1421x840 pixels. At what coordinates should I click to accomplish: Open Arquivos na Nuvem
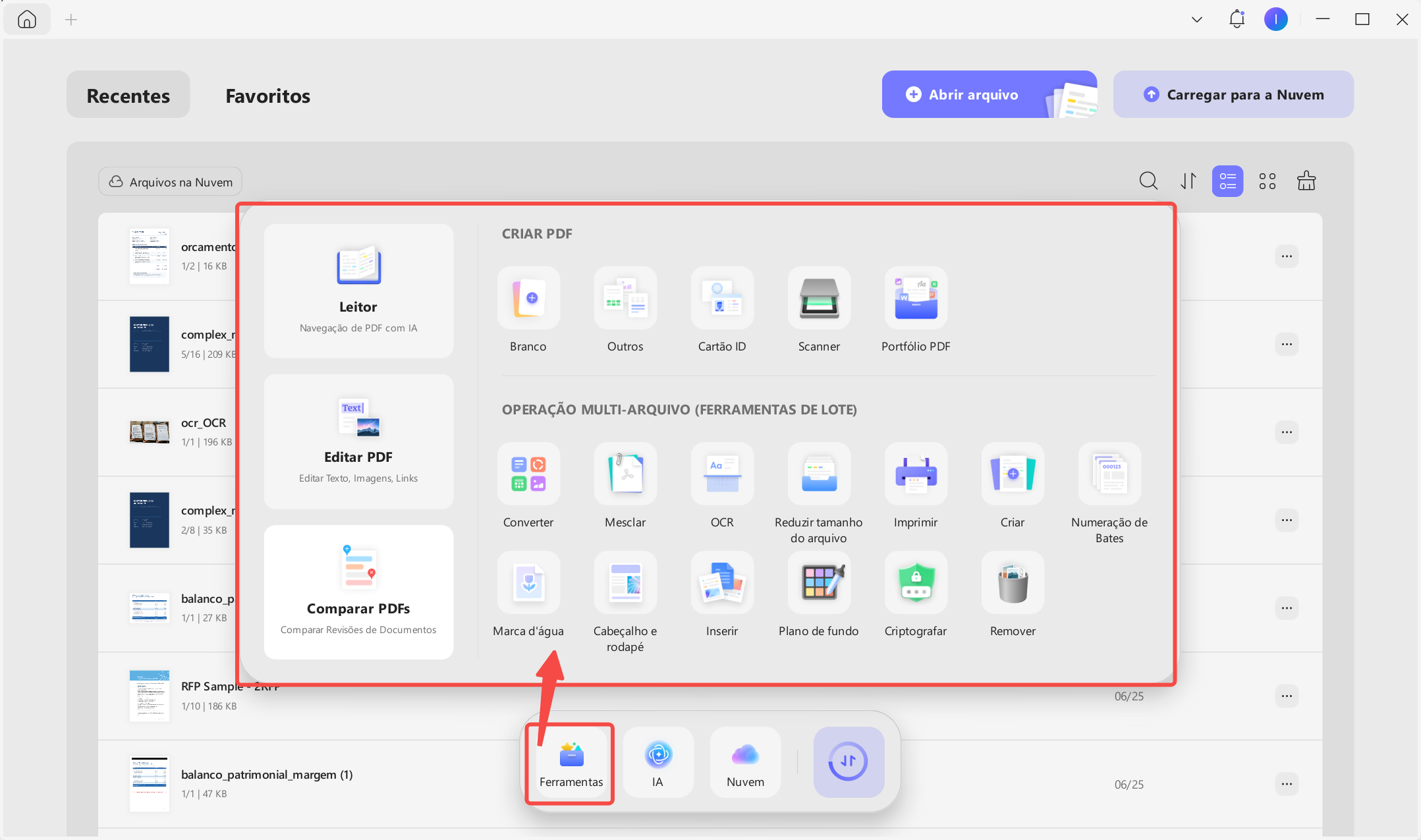click(x=171, y=181)
